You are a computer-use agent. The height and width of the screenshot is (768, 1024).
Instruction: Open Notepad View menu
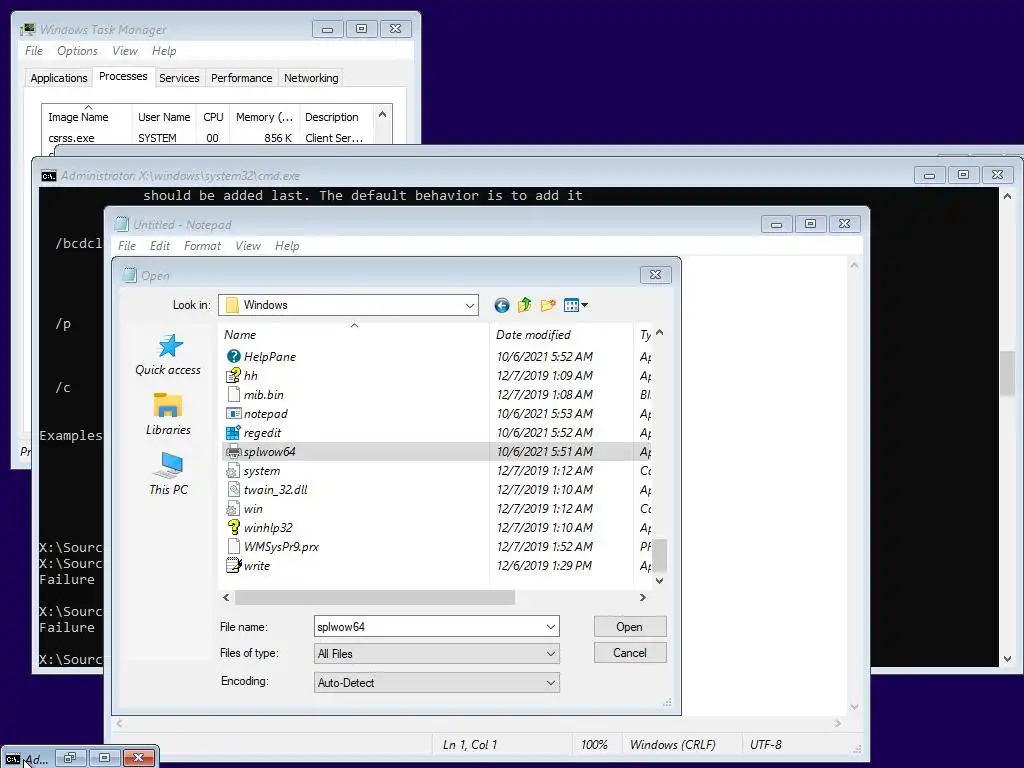[x=248, y=246]
